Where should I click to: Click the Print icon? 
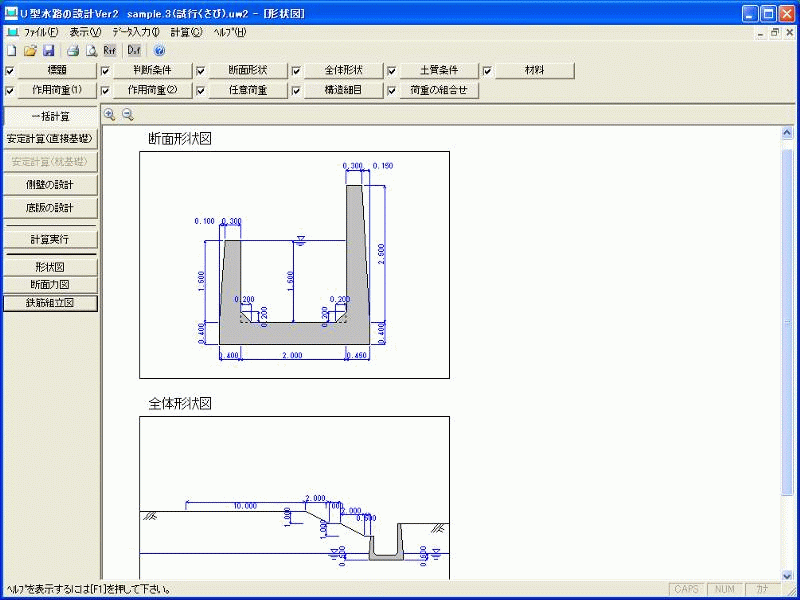click(x=73, y=50)
